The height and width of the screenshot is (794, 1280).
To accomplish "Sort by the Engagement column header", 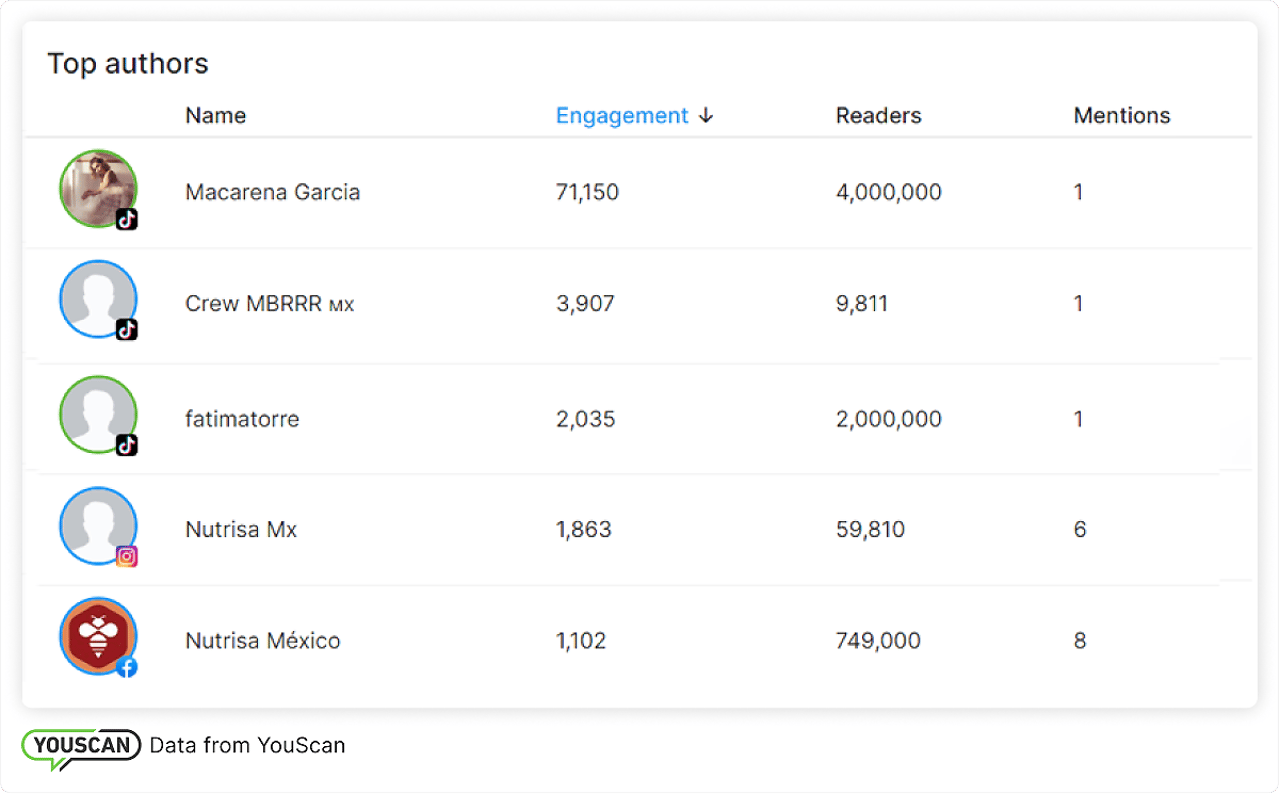I will tap(621, 116).
